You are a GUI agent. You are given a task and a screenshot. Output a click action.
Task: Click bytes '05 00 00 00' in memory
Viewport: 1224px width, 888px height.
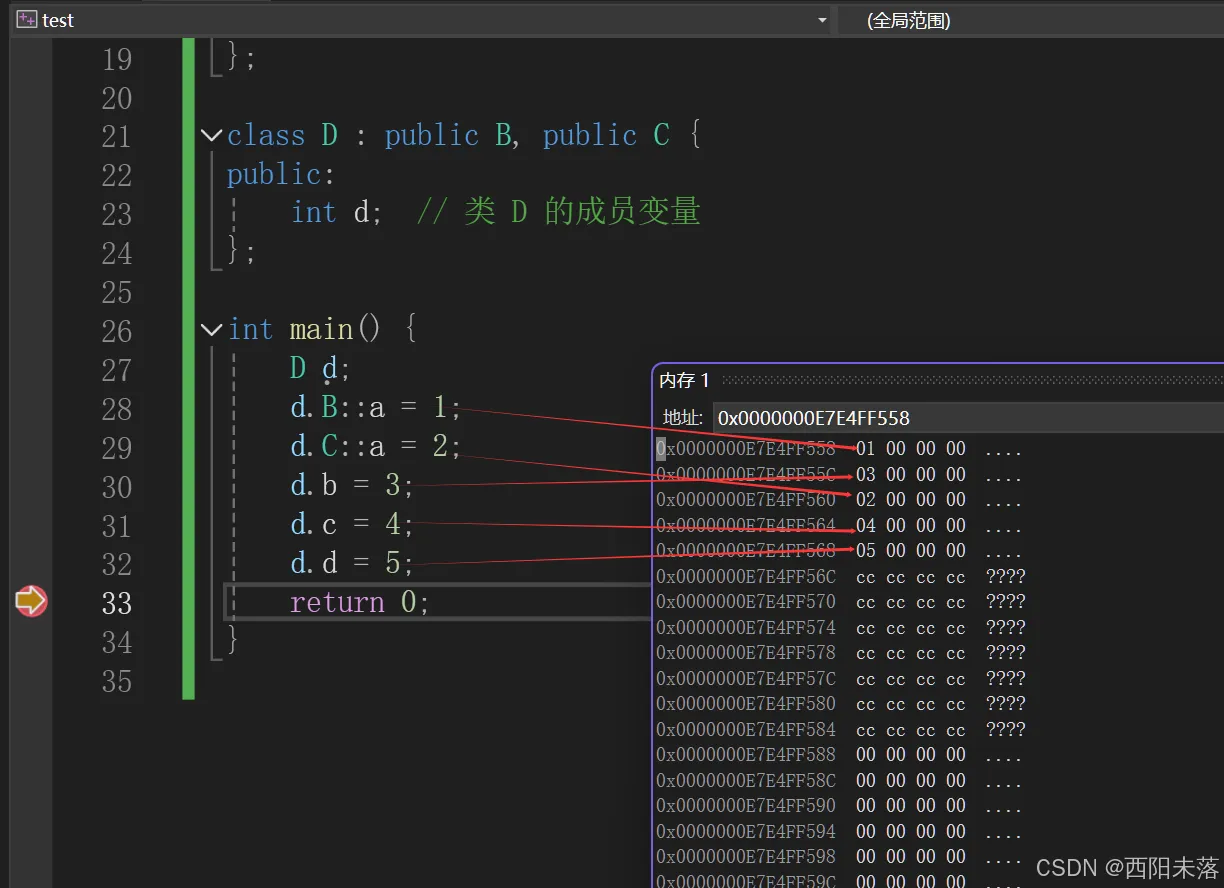pyautogui.click(x=911, y=550)
